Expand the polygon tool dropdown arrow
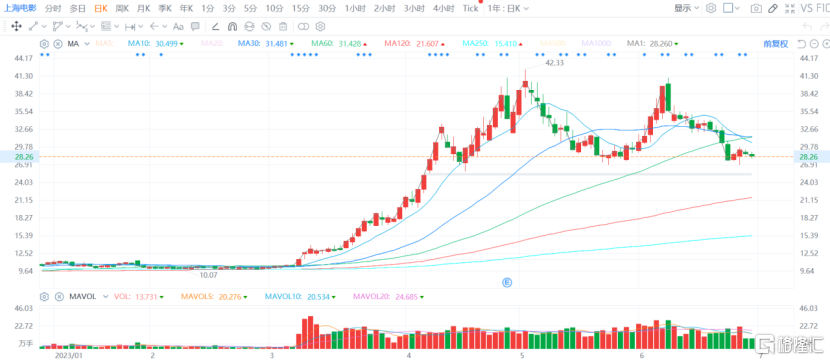This screenshot has width=830, height=361. click(x=69, y=26)
